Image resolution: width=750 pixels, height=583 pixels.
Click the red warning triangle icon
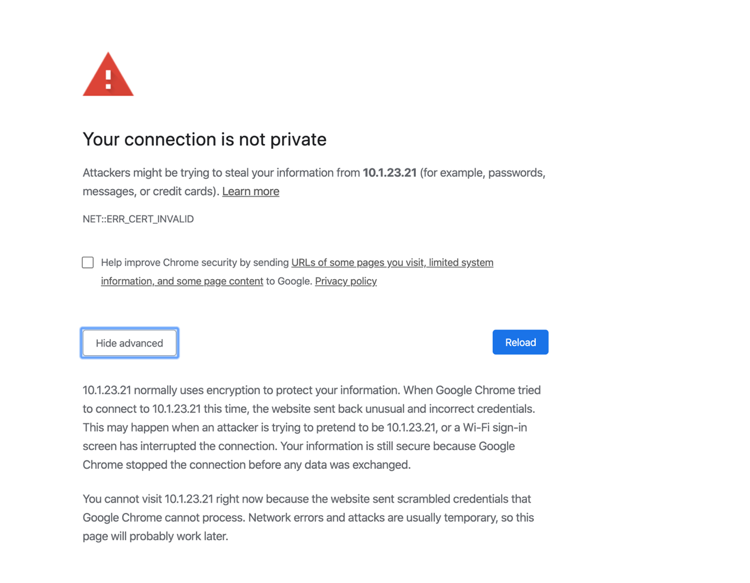[x=108, y=76]
